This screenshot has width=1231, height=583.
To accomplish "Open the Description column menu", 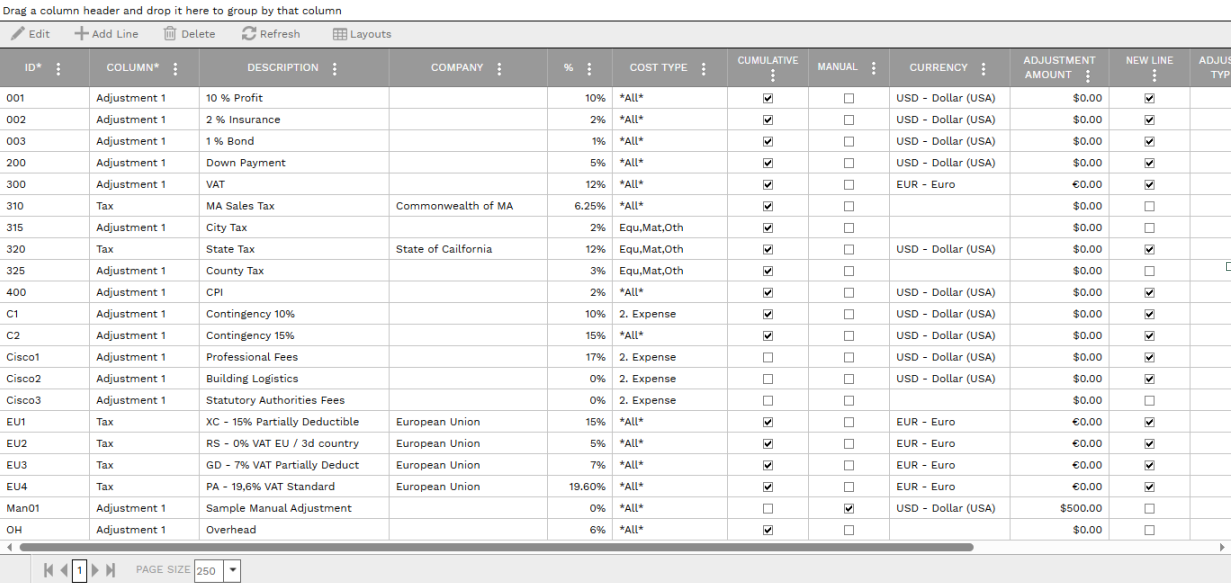I will [334, 69].
